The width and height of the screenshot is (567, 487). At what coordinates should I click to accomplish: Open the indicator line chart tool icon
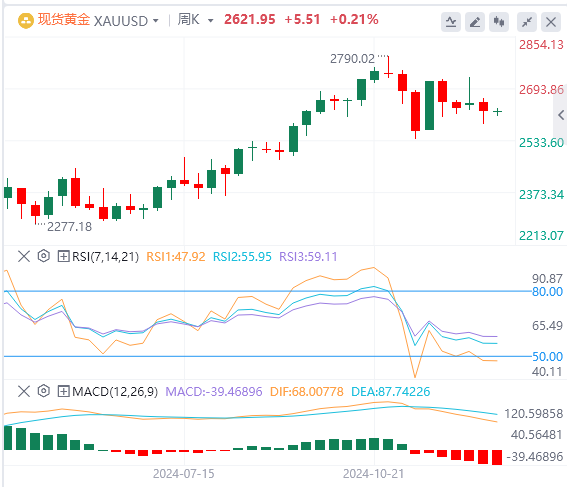(451, 22)
